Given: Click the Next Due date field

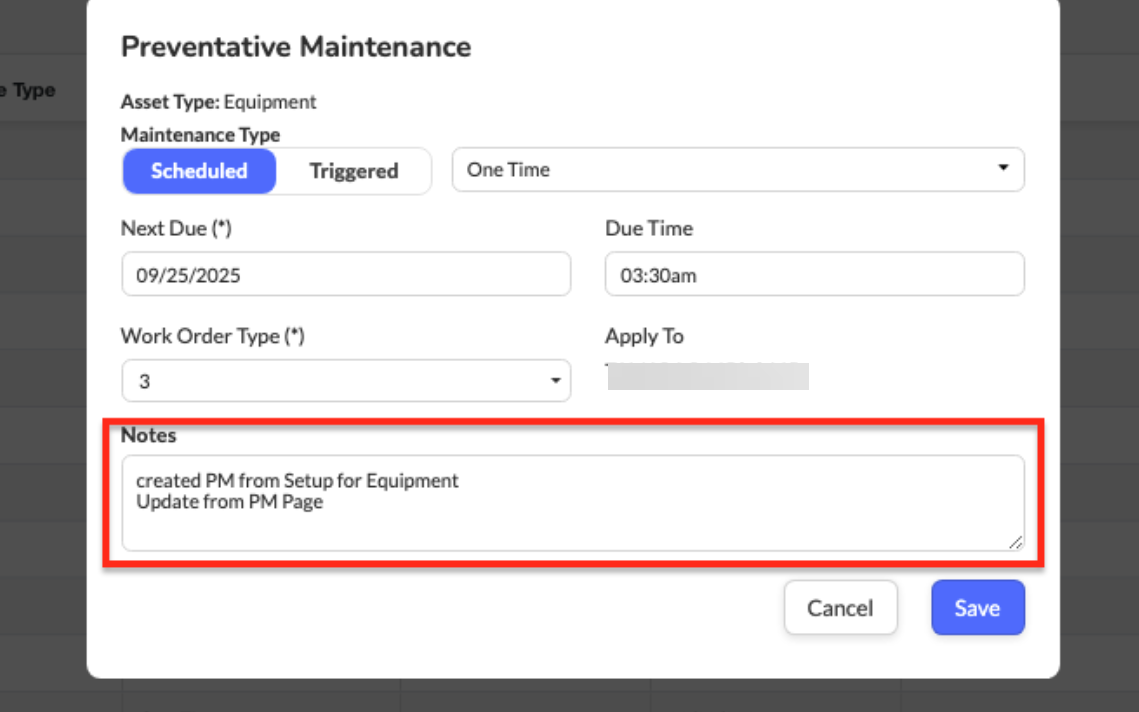Looking at the screenshot, I should [346, 275].
